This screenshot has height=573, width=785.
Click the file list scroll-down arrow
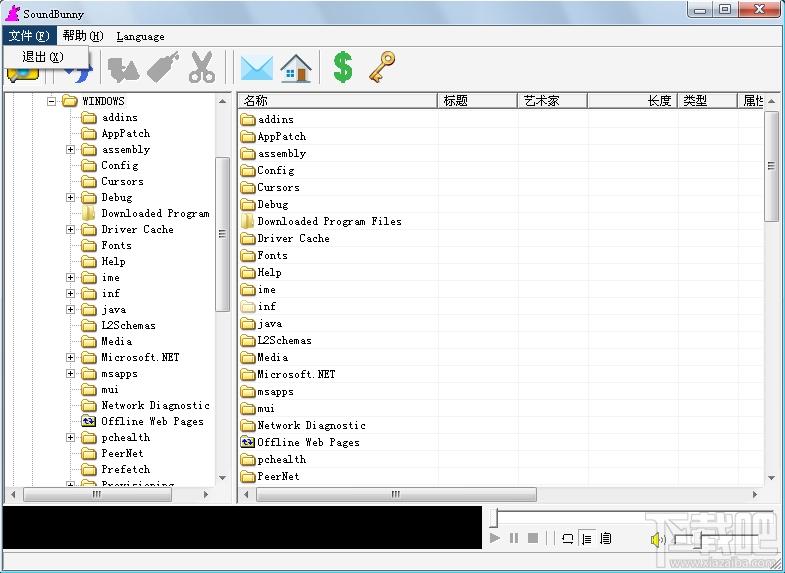771,478
